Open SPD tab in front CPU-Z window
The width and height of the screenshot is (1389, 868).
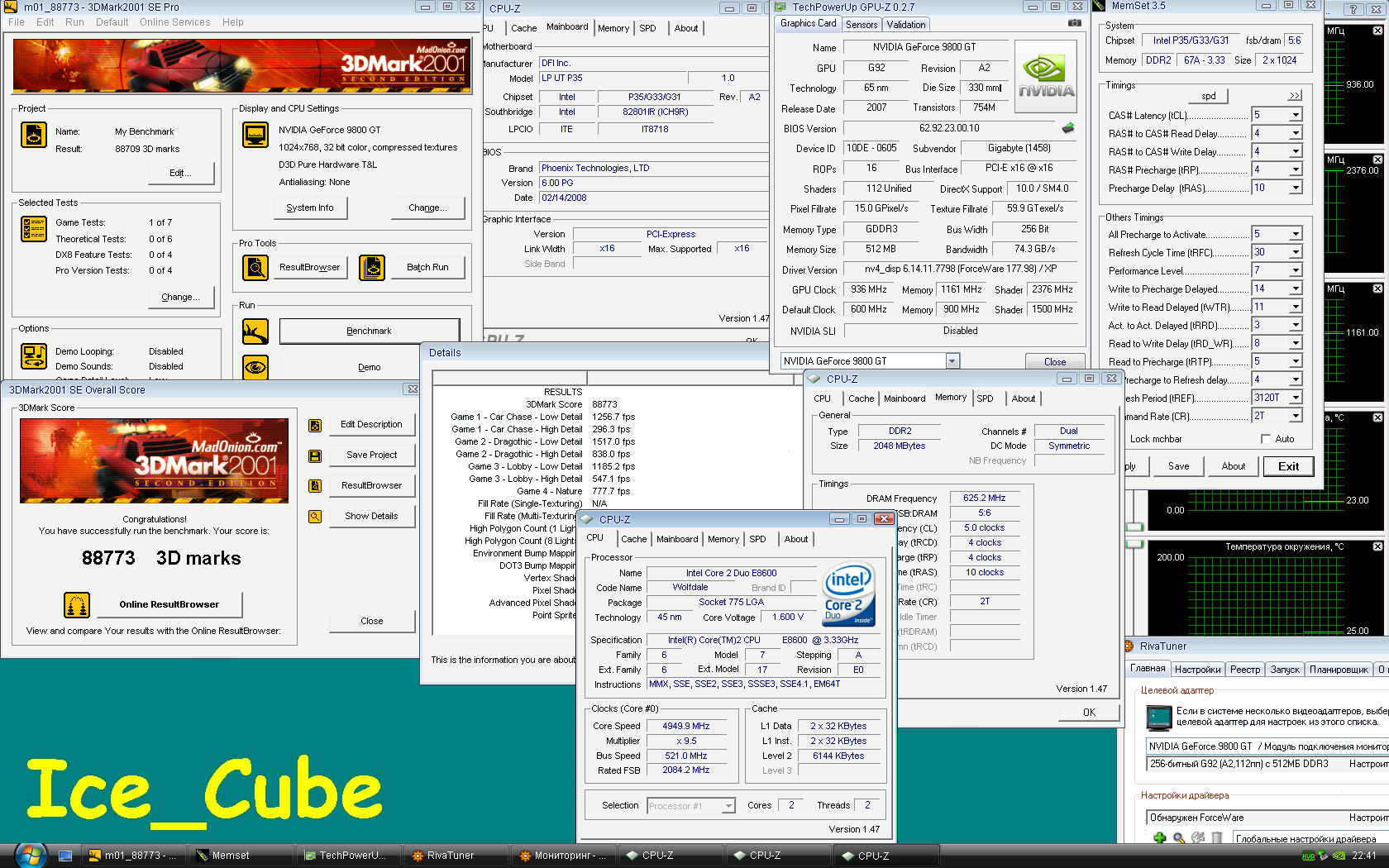(757, 539)
